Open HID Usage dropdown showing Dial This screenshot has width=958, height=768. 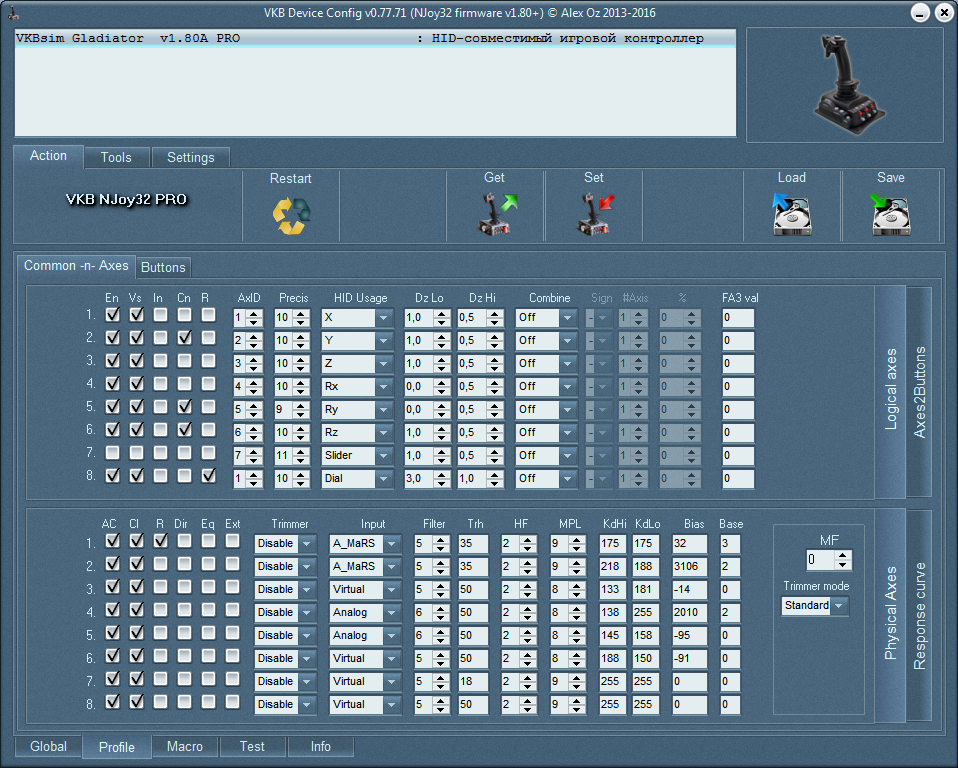click(357, 478)
